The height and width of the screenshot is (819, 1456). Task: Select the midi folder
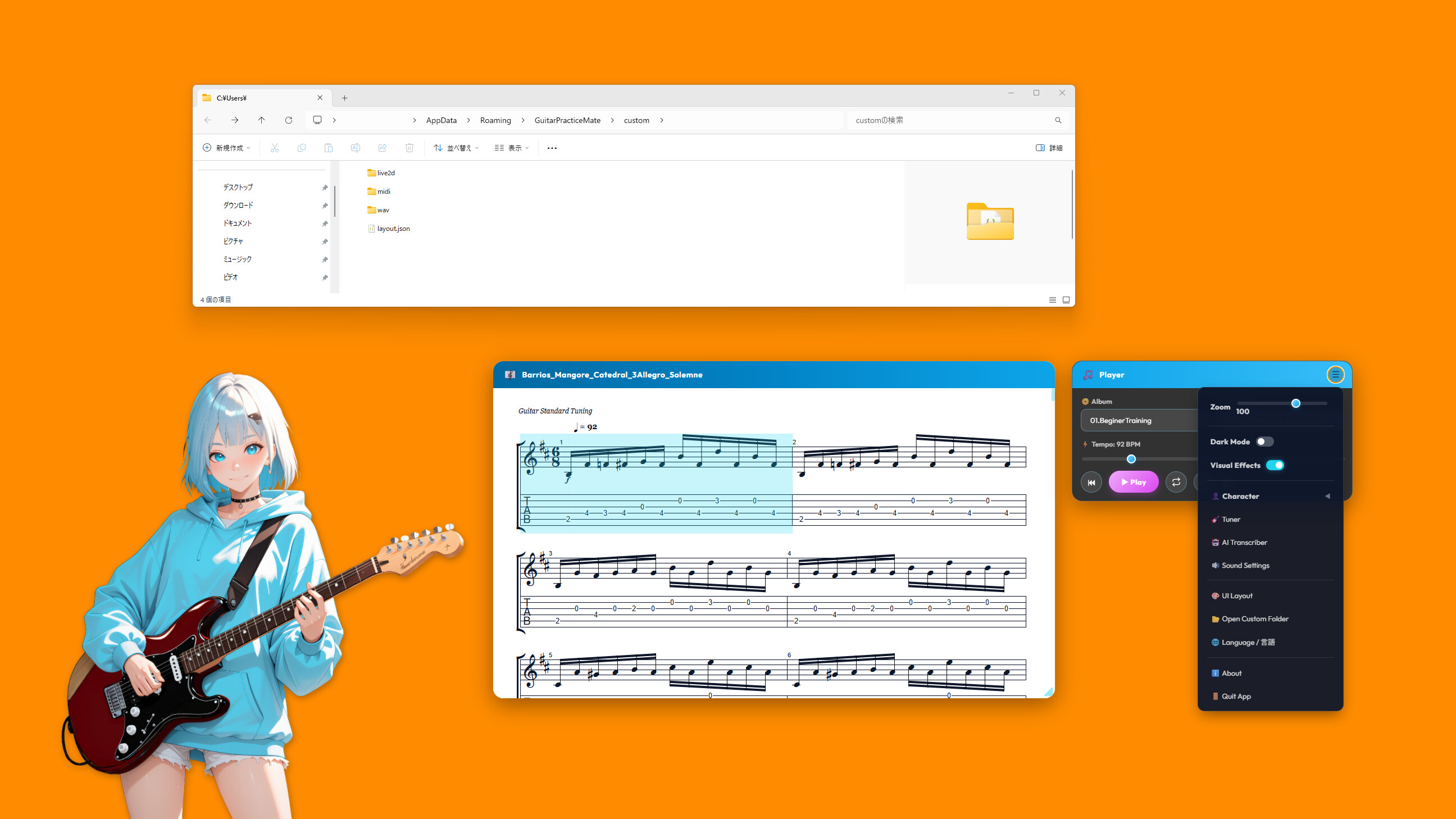(379, 192)
